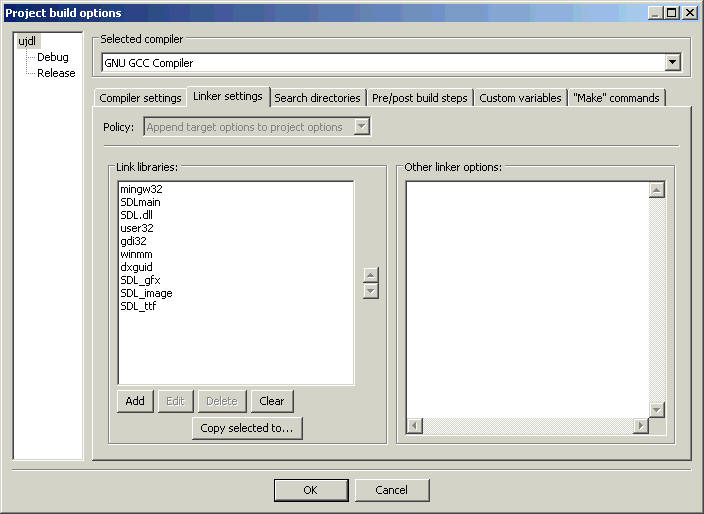The width and height of the screenshot is (704, 514).
Task: Switch to the Compiler settings tab
Action: pos(140,98)
